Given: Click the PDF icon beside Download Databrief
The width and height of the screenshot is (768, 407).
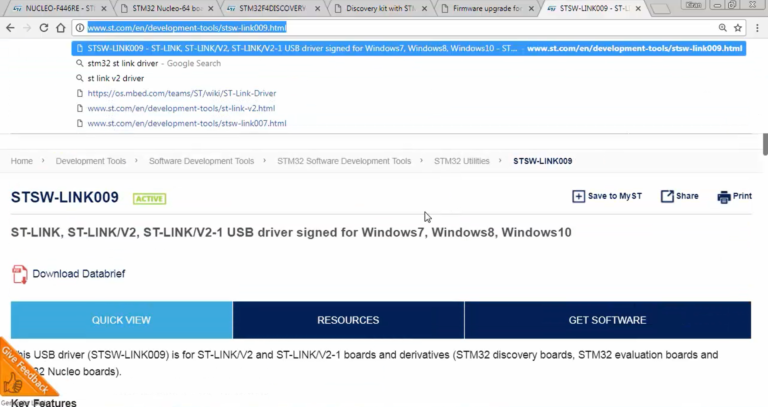Looking at the screenshot, I should click(20, 274).
